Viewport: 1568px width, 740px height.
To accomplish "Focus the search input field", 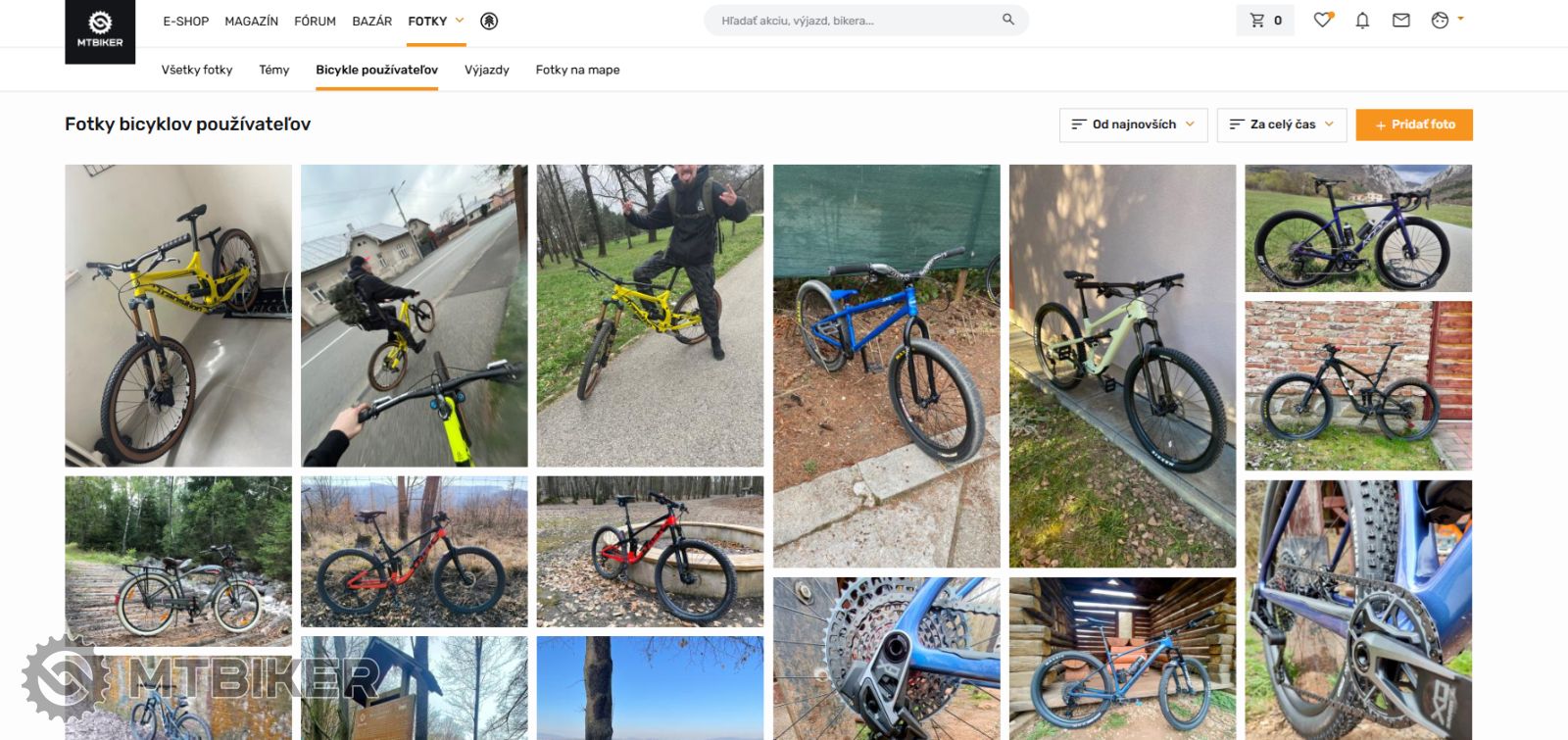I will click(853, 21).
